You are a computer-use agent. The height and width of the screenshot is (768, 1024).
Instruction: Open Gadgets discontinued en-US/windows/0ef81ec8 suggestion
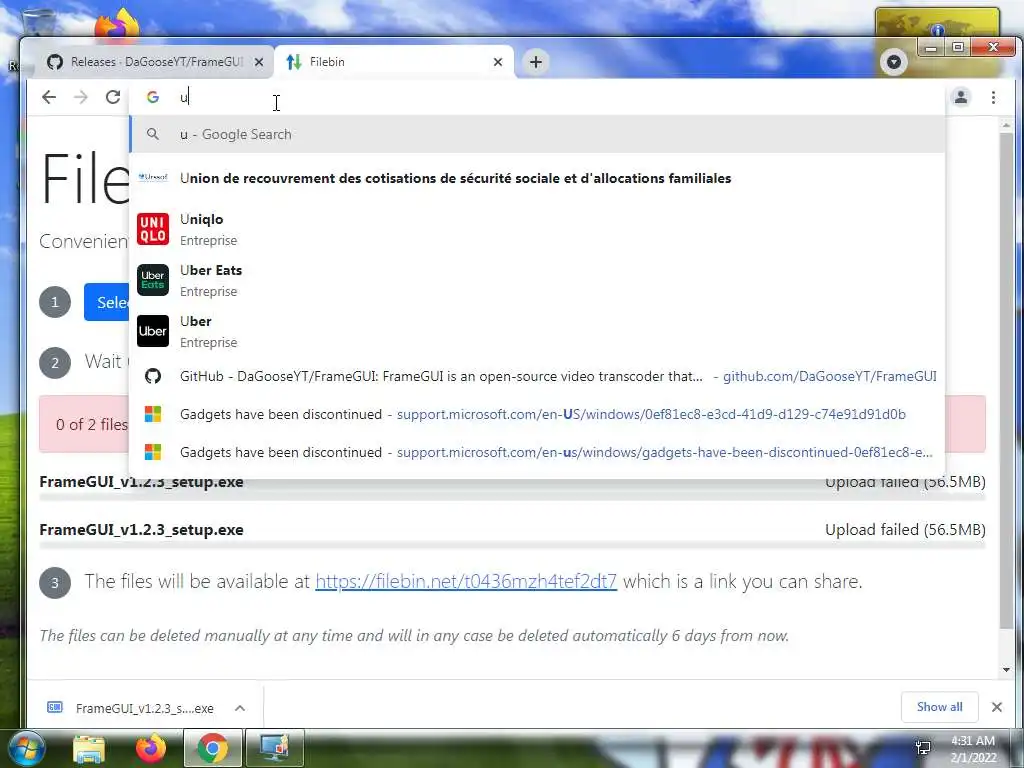pyautogui.click(x=537, y=414)
